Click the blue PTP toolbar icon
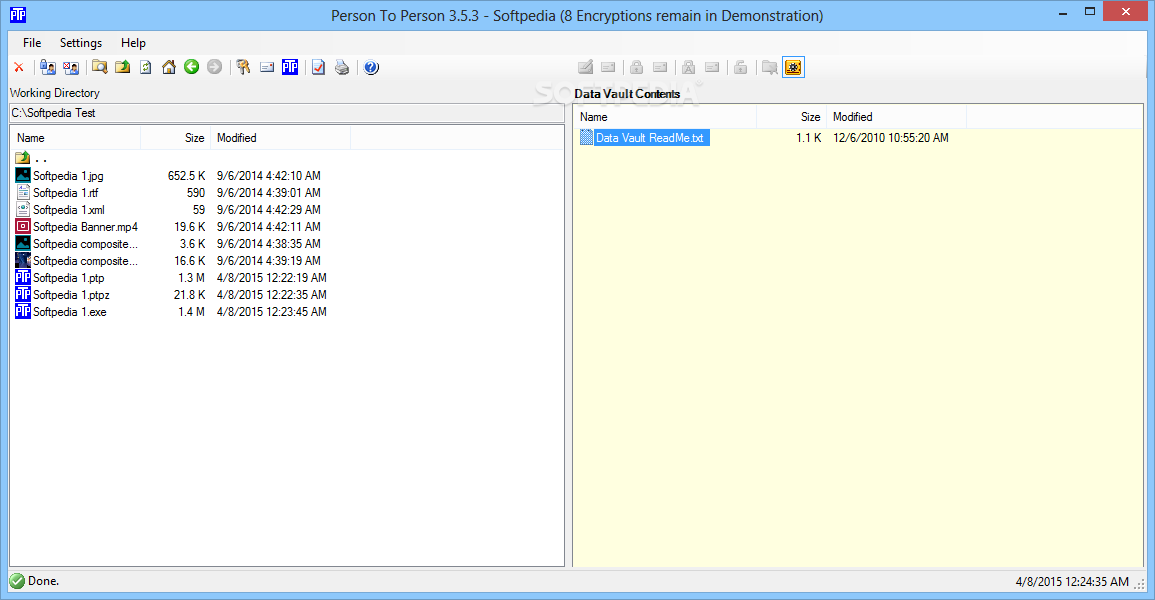1155x600 pixels. [290, 68]
